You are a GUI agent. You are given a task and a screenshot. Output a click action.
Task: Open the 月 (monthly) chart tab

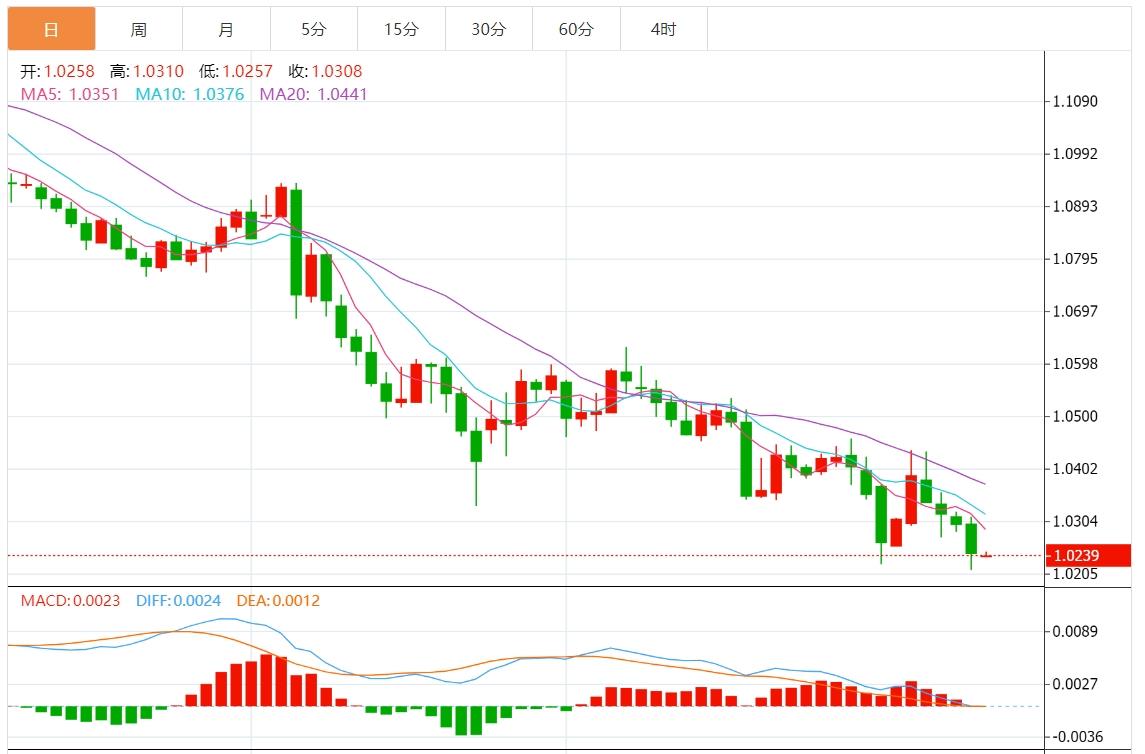pyautogui.click(x=226, y=29)
